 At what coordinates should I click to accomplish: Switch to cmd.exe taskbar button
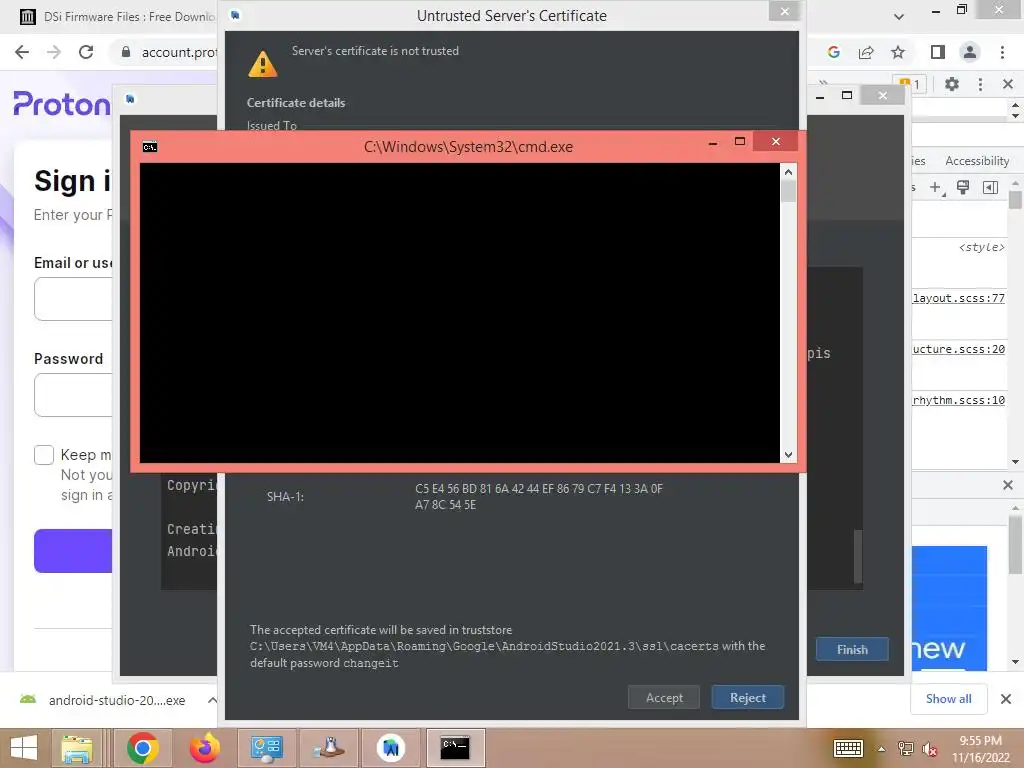pyautogui.click(x=455, y=748)
